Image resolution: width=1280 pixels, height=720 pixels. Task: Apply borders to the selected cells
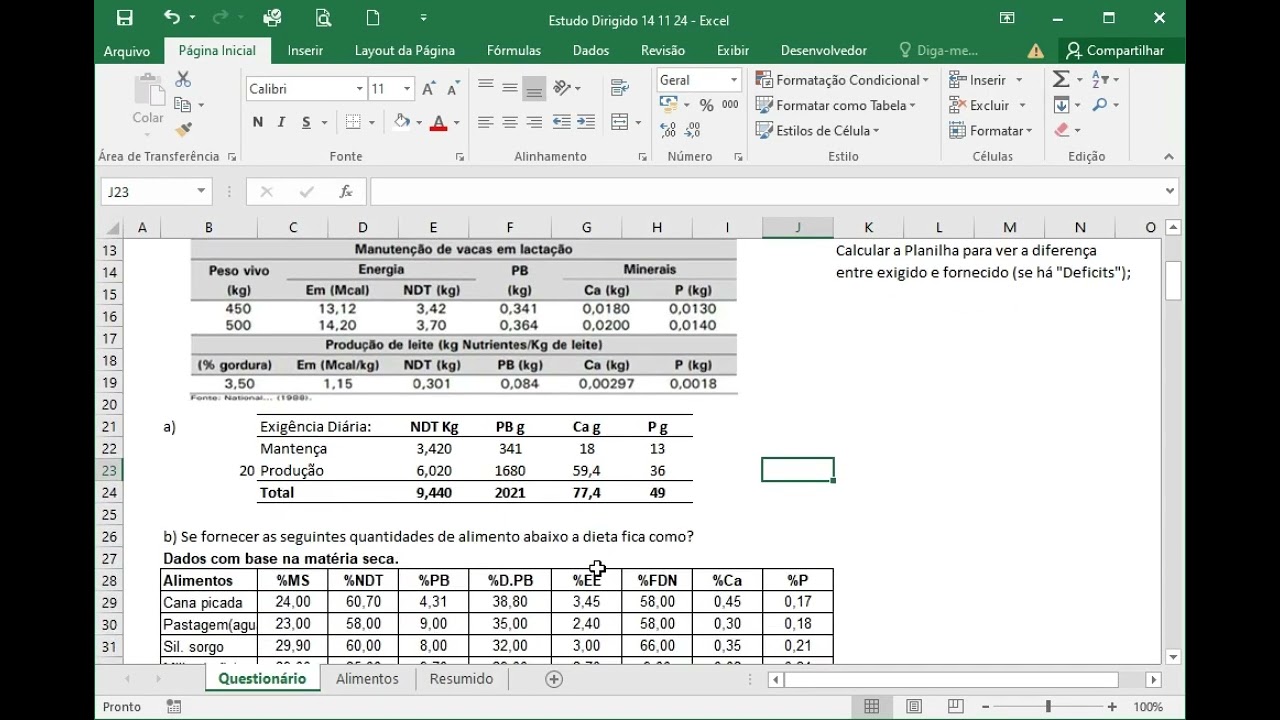(x=353, y=122)
